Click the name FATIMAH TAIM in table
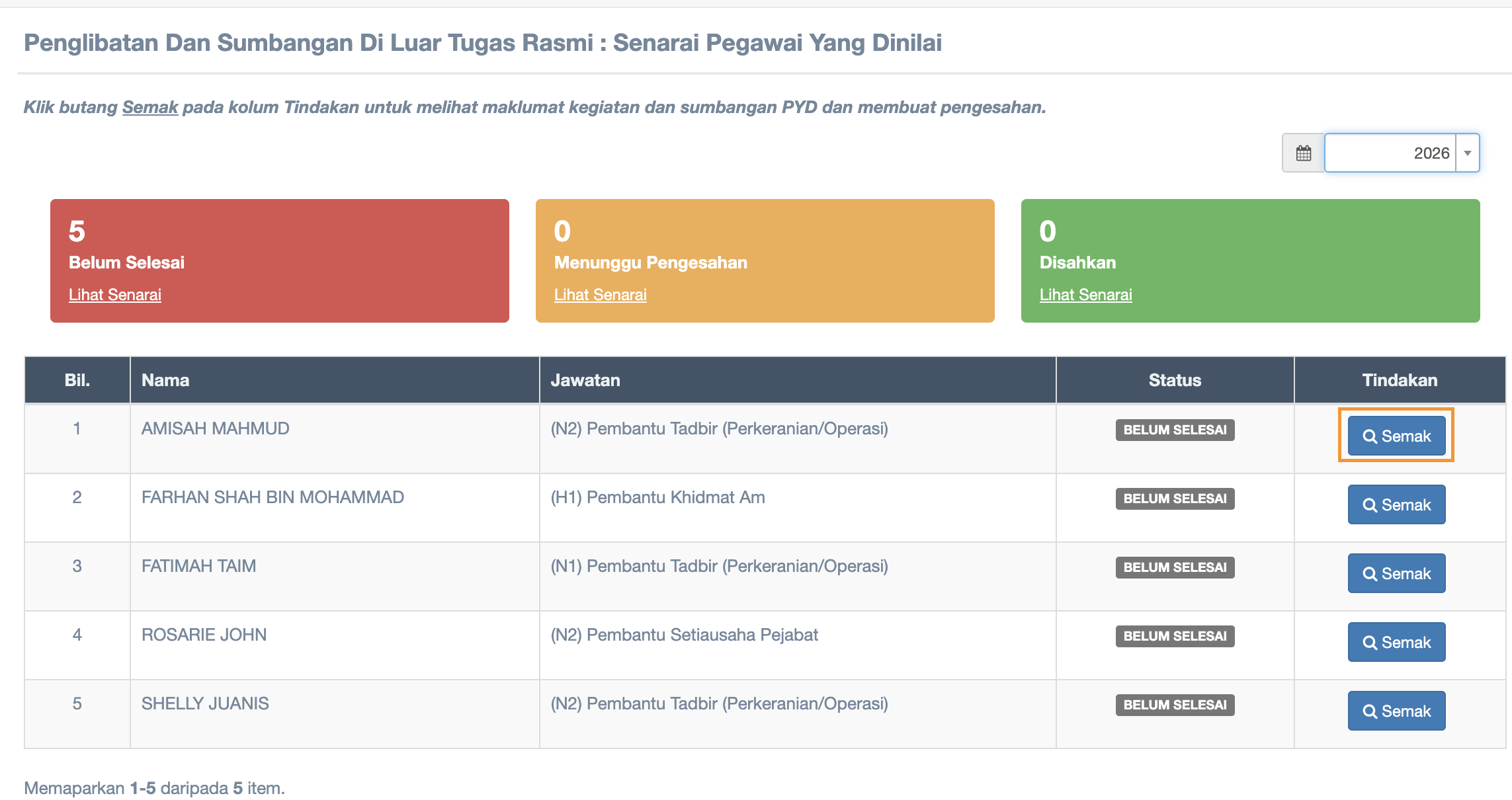Image resolution: width=1512 pixels, height=800 pixels. 198,566
